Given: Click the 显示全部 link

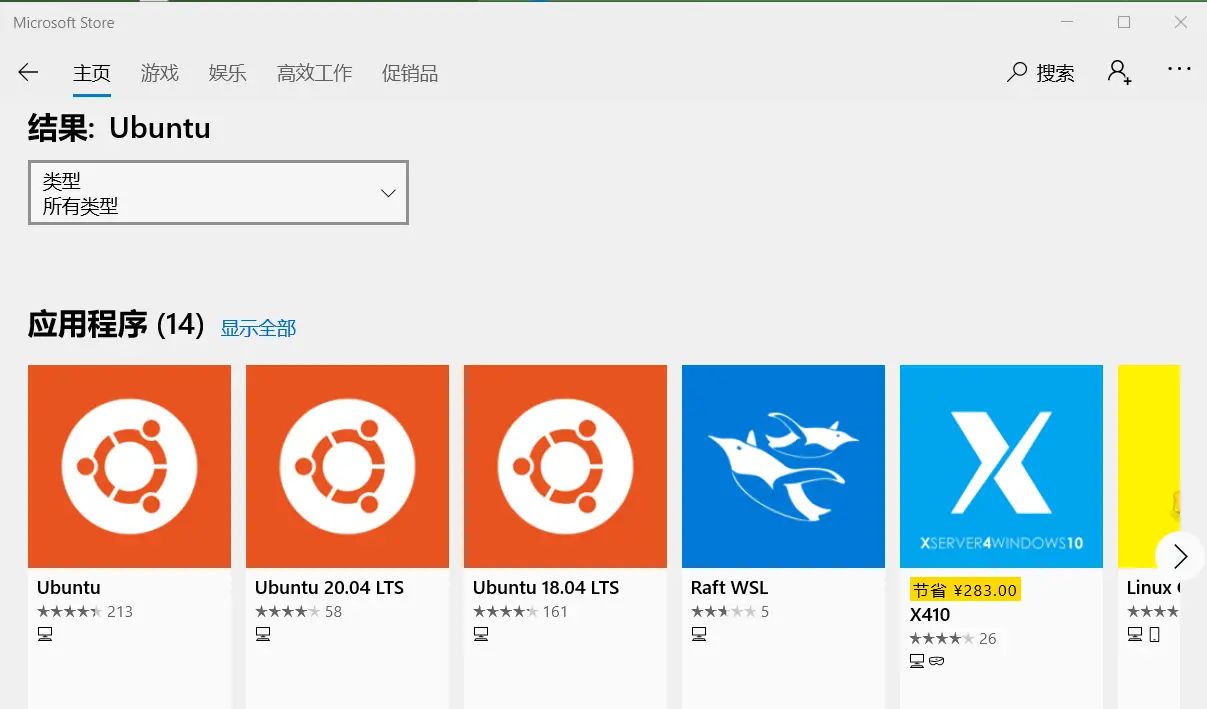Looking at the screenshot, I should [x=258, y=327].
